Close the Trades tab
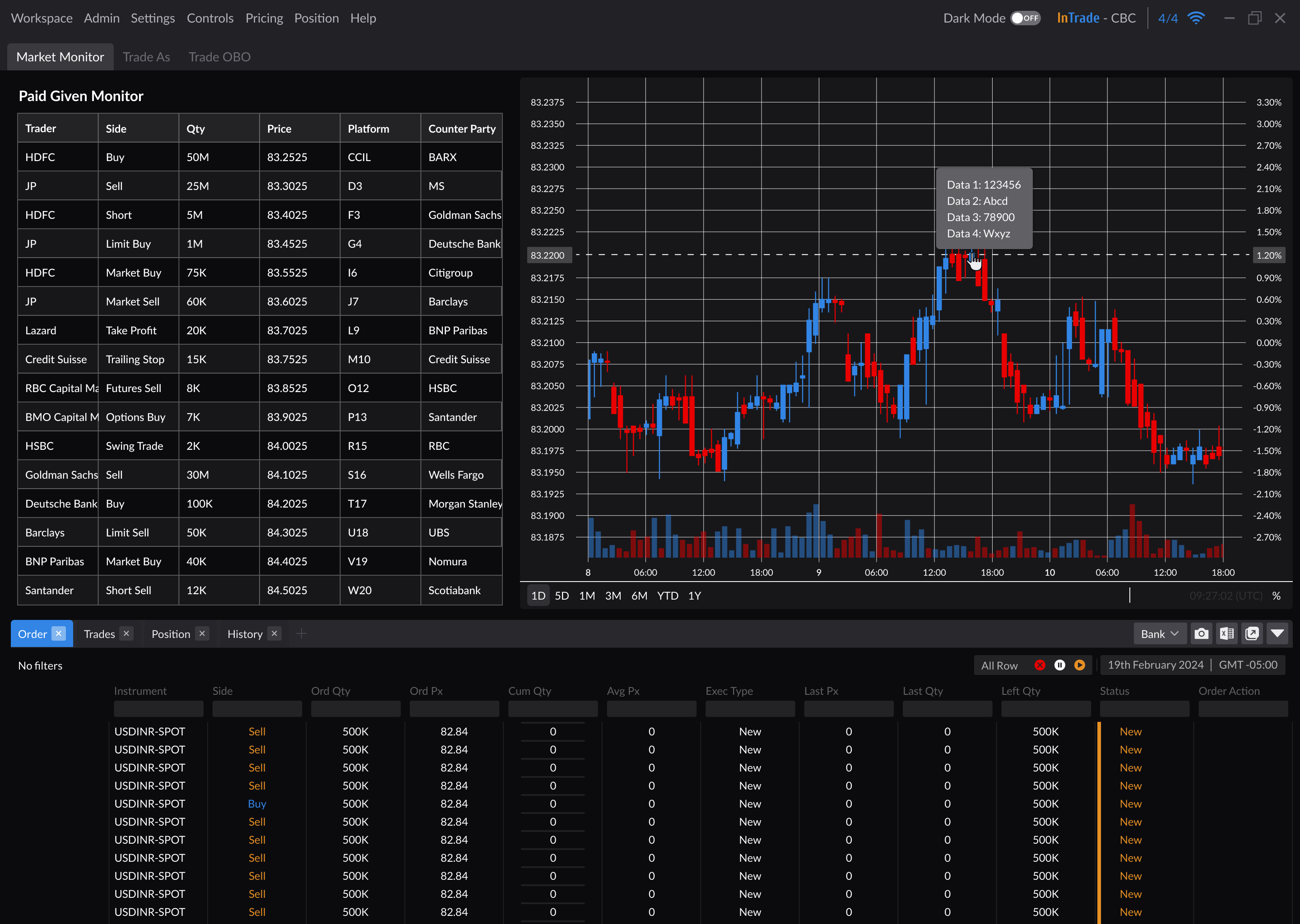The height and width of the screenshot is (924, 1300). 126,633
